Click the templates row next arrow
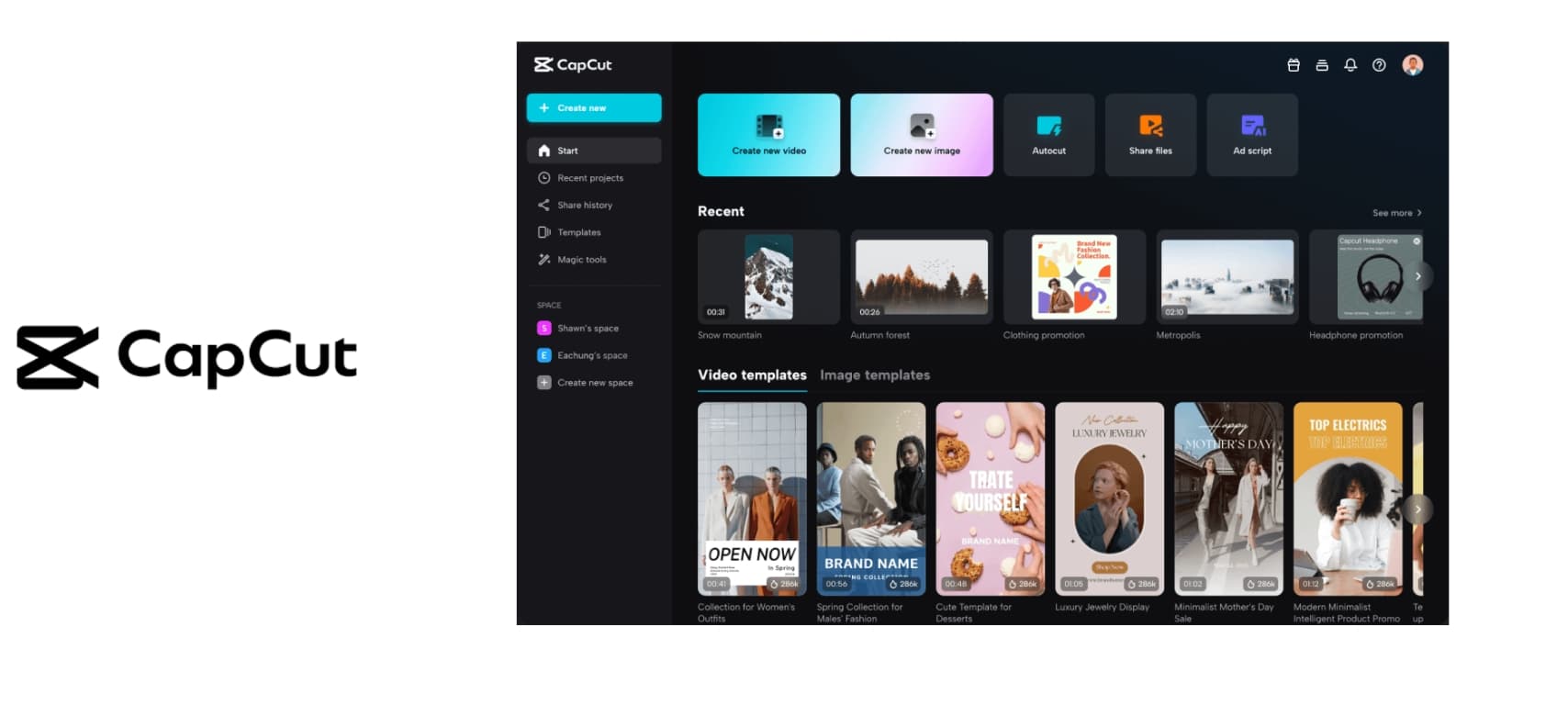The image size is (1568, 716). (1418, 509)
